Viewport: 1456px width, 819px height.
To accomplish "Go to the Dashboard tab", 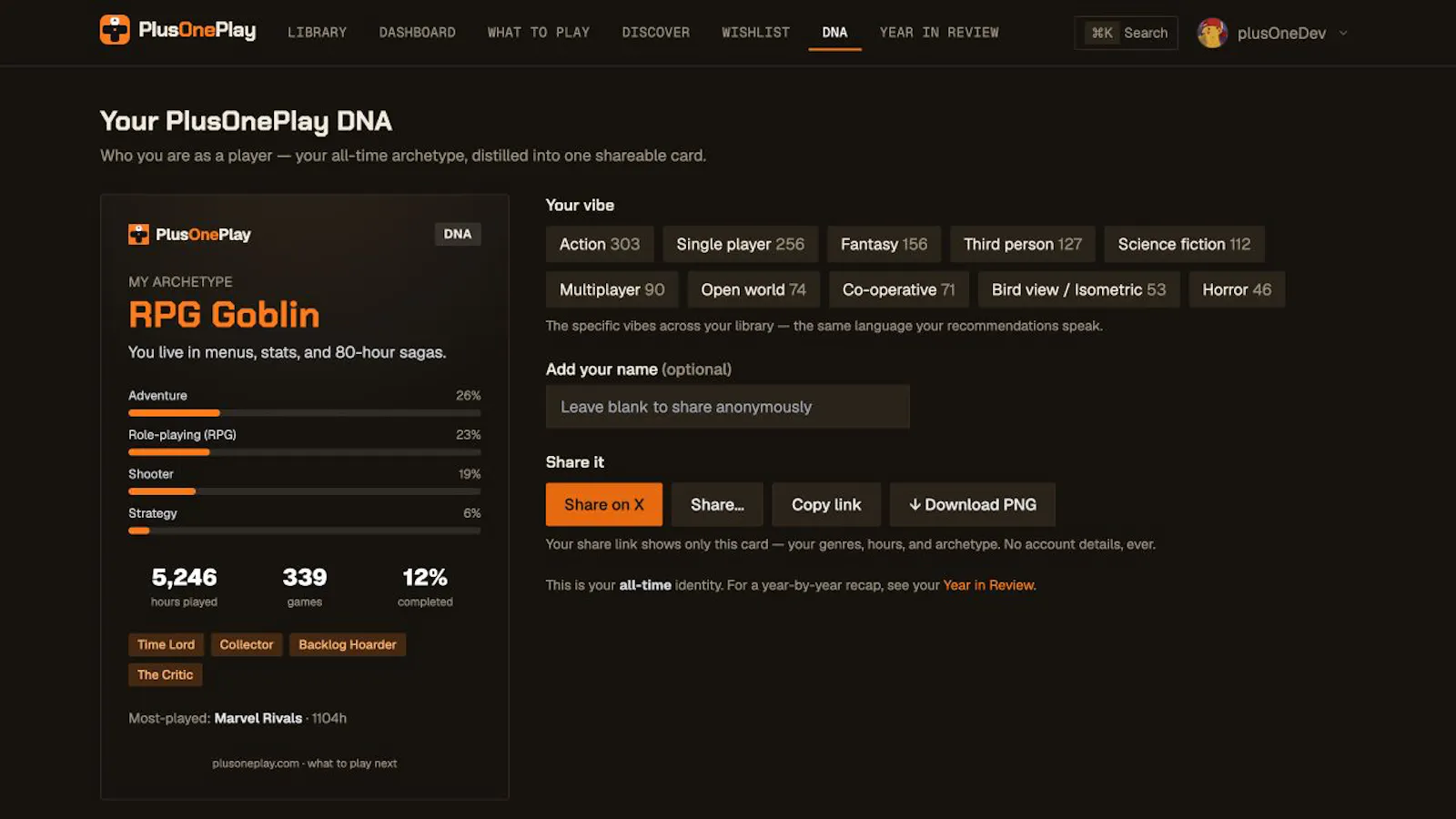I will coord(417,33).
